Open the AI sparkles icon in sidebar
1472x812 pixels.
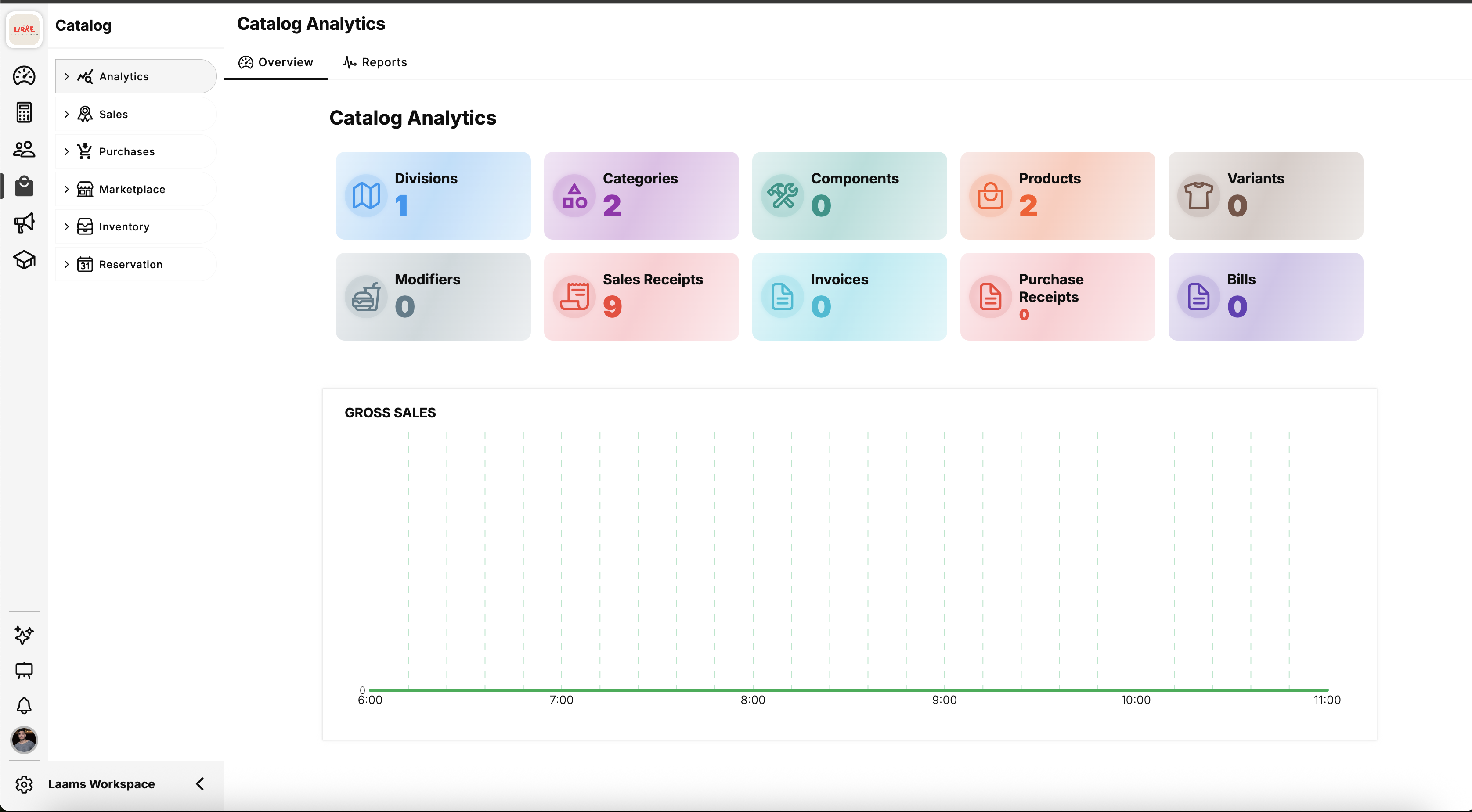click(x=24, y=636)
